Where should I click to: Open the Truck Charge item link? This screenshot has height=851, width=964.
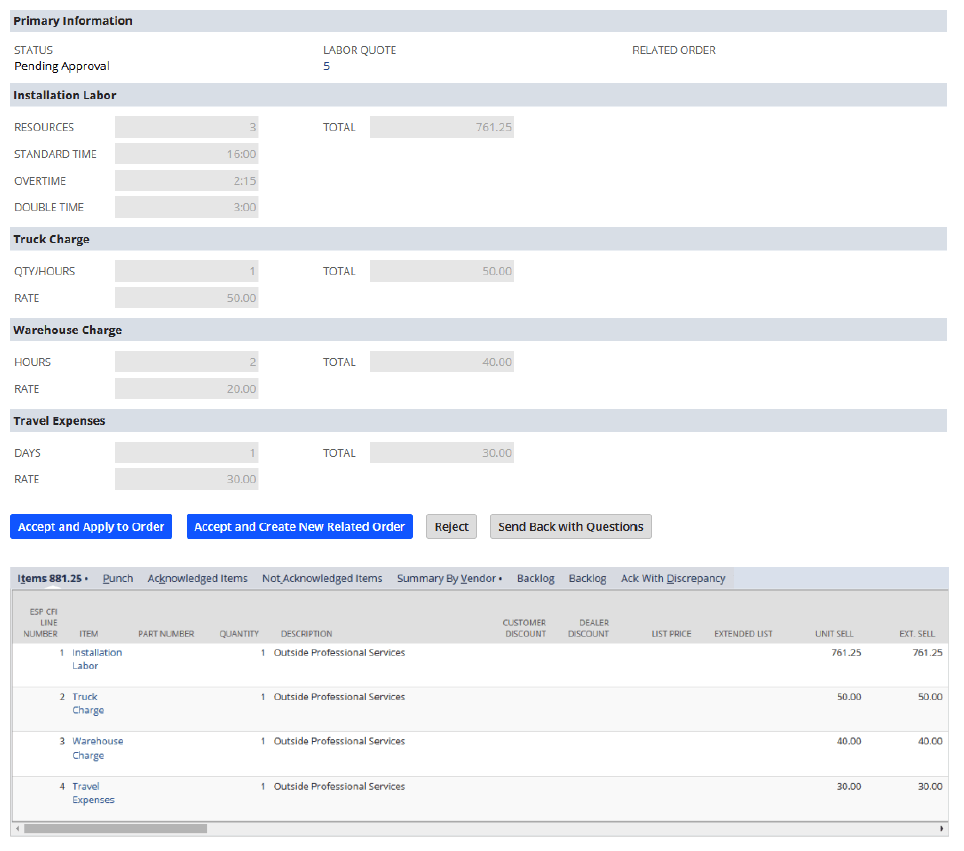coord(88,703)
